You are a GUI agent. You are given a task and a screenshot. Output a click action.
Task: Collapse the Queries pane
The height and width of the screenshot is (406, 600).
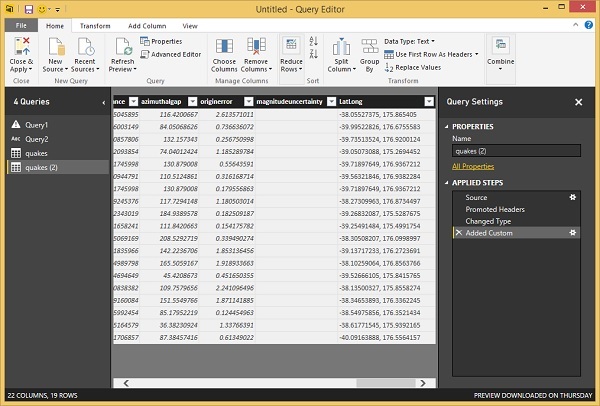pos(104,102)
